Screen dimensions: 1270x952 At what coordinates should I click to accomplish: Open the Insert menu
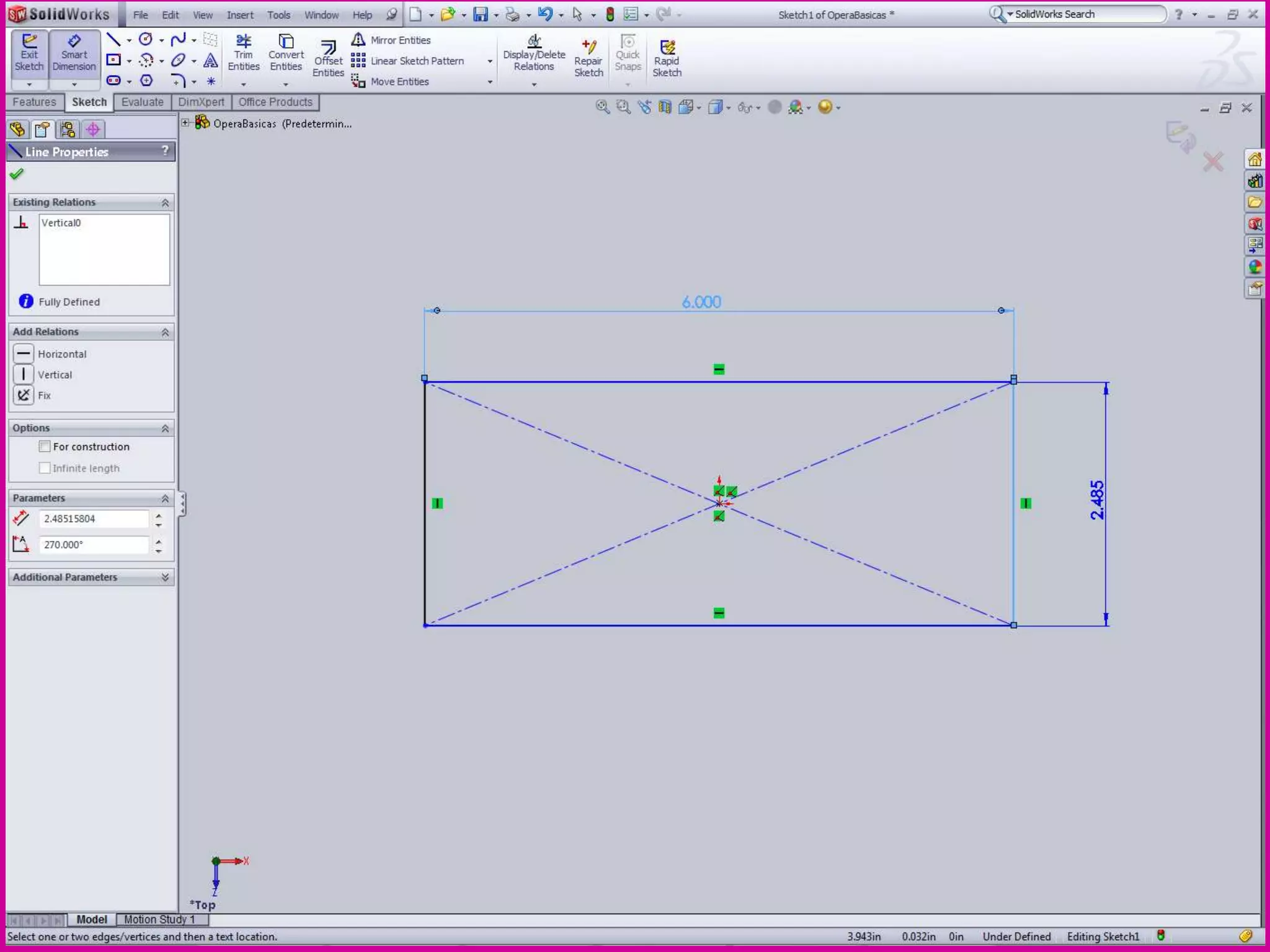239,15
